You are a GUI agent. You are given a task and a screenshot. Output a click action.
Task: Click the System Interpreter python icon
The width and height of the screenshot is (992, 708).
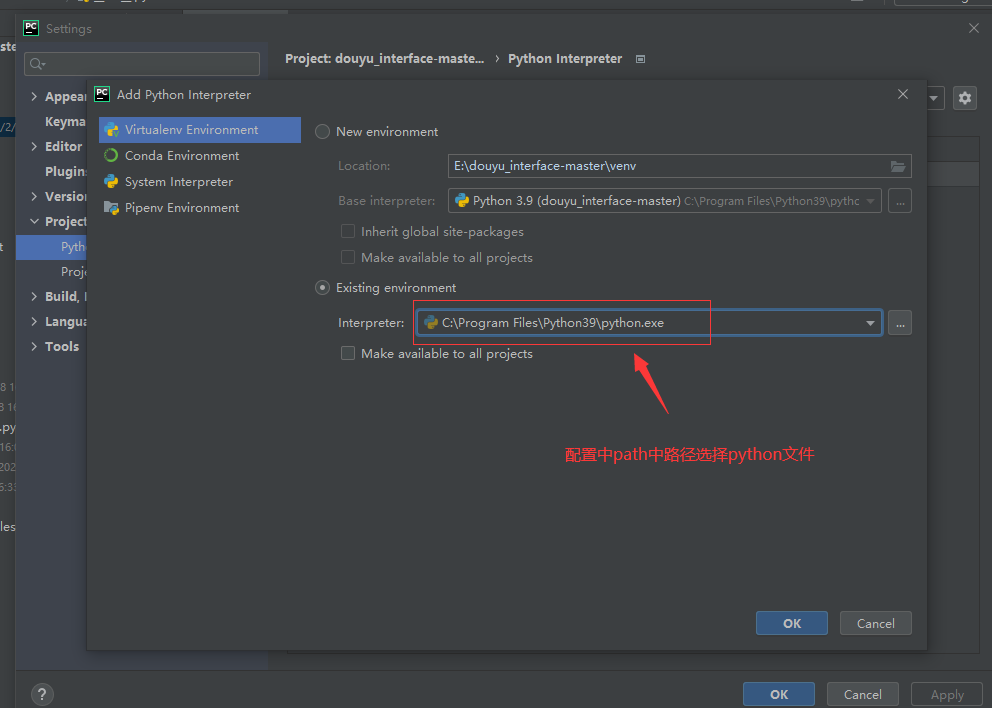point(111,182)
